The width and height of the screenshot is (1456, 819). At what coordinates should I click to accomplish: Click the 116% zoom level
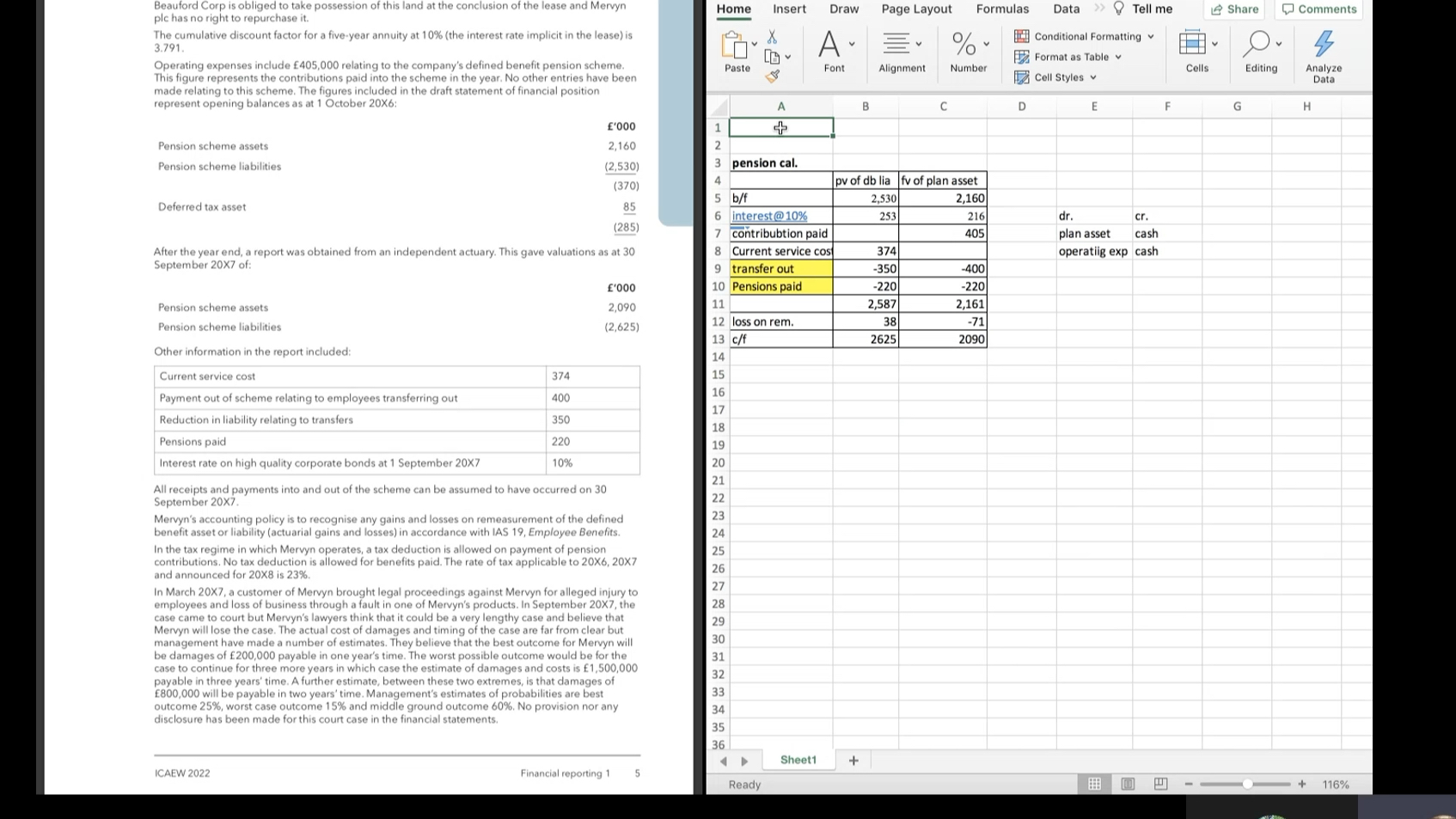pos(1336,785)
